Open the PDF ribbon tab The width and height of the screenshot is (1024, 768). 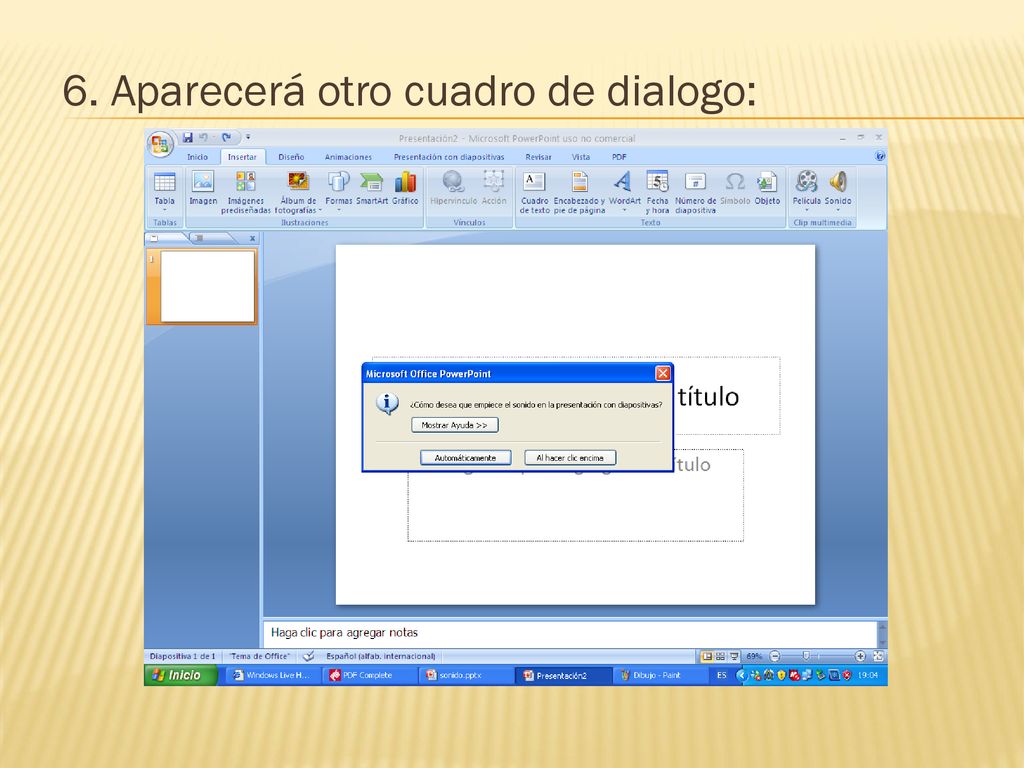(618, 157)
